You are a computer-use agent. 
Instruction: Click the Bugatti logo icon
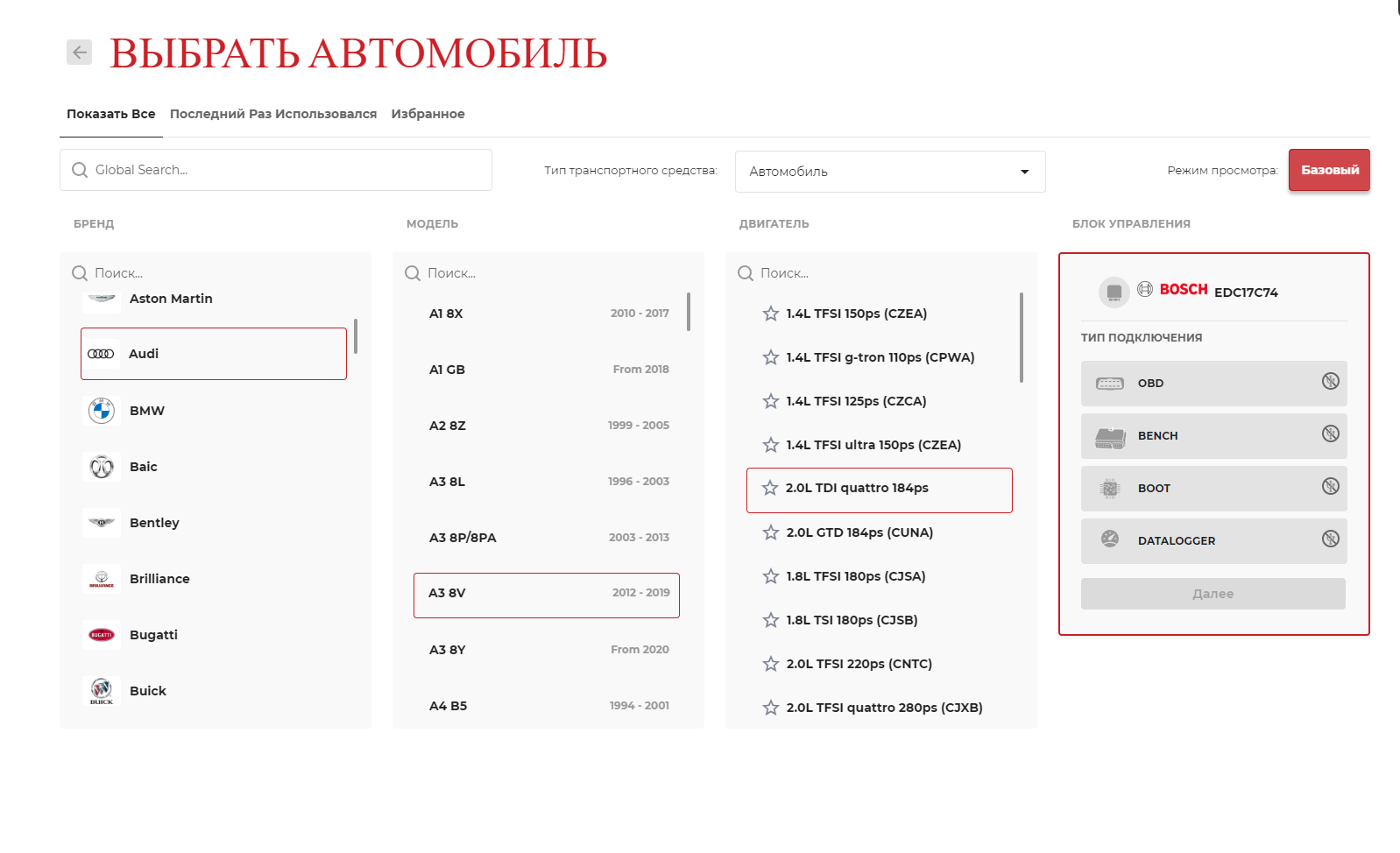pyautogui.click(x=102, y=635)
